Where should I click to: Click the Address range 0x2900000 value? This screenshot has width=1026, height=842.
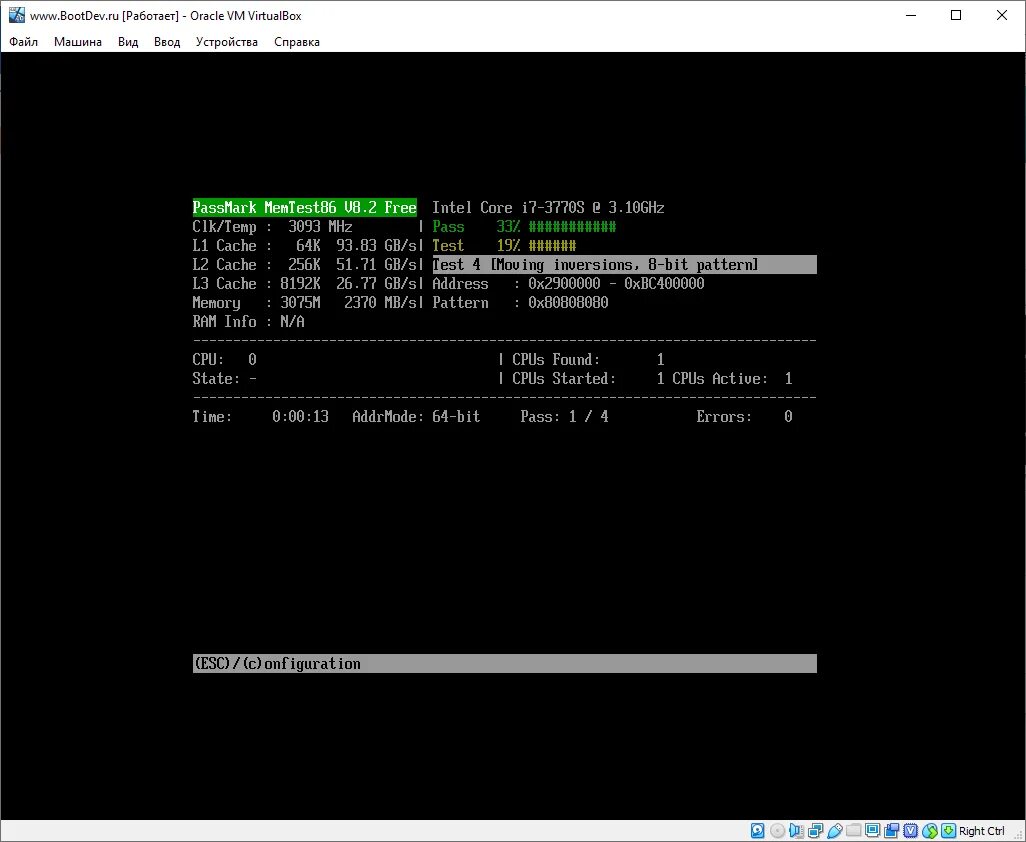coord(616,283)
